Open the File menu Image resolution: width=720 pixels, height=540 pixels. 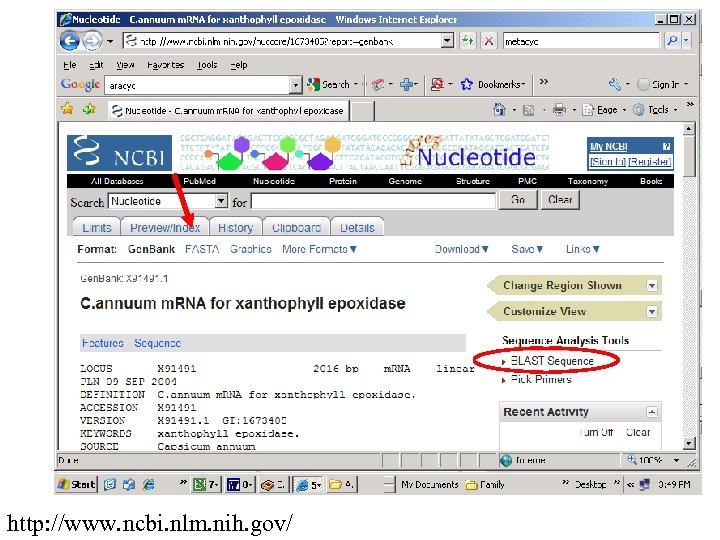[70, 65]
